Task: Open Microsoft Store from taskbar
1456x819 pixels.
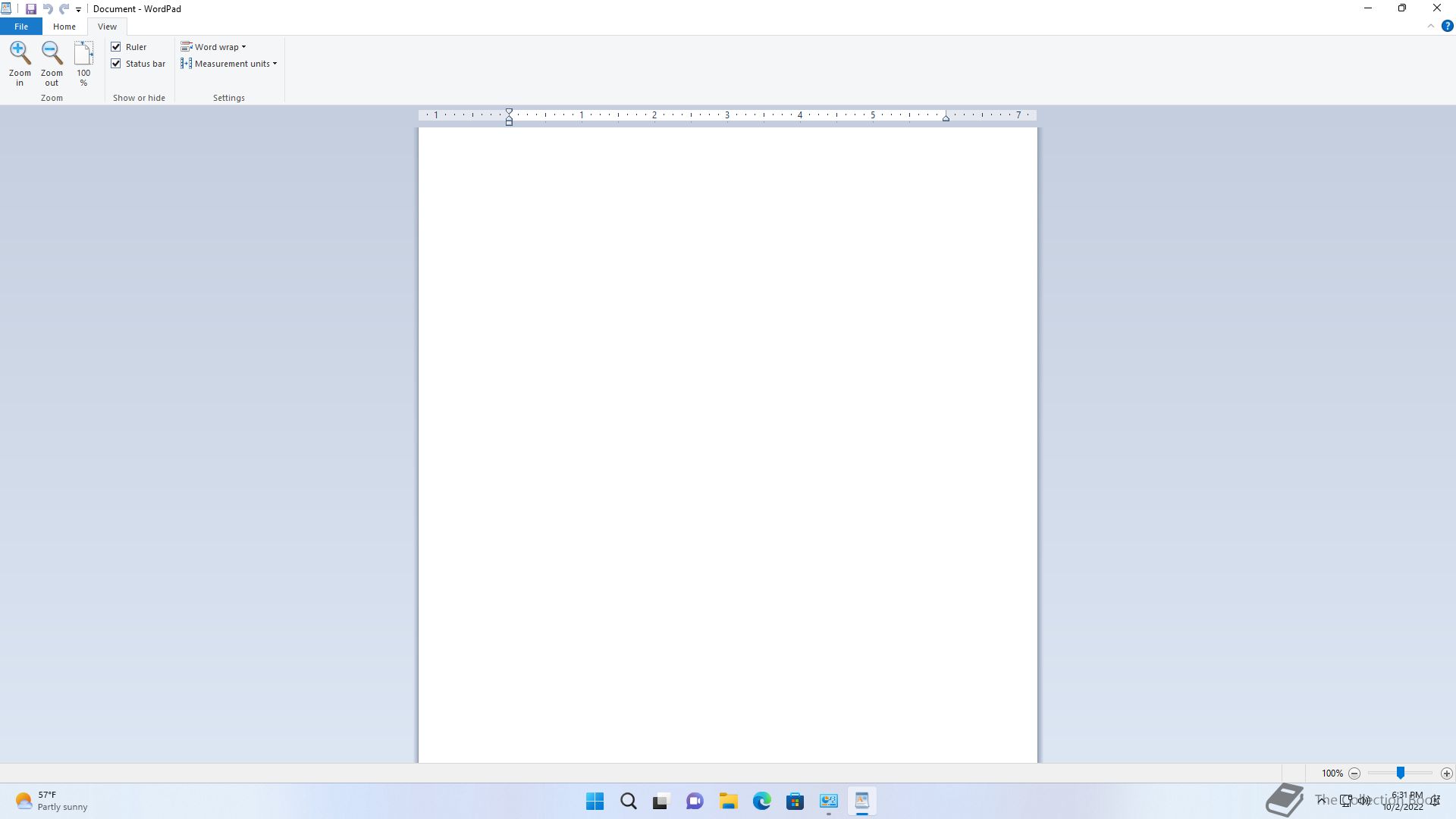Action: (795, 801)
